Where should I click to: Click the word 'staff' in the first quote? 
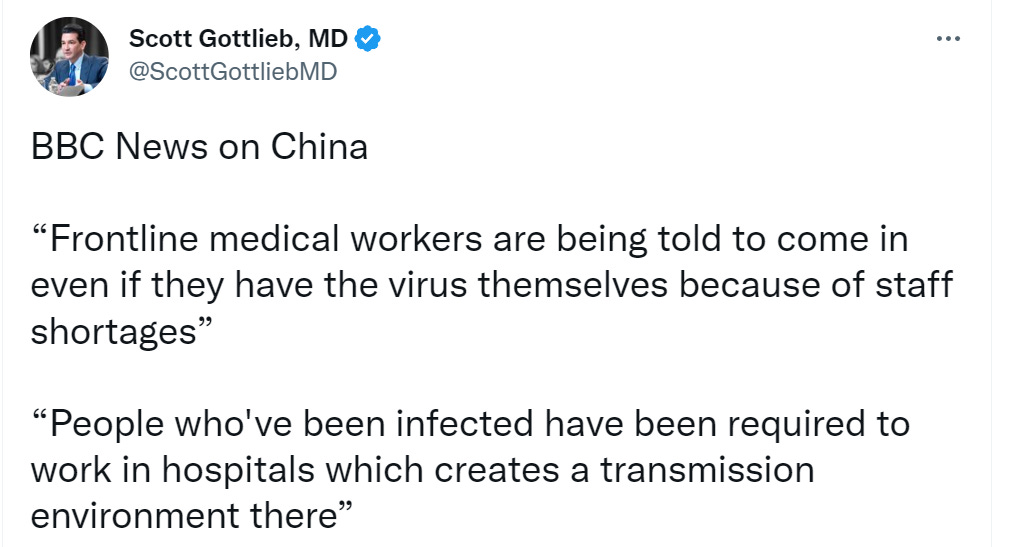(x=914, y=286)
